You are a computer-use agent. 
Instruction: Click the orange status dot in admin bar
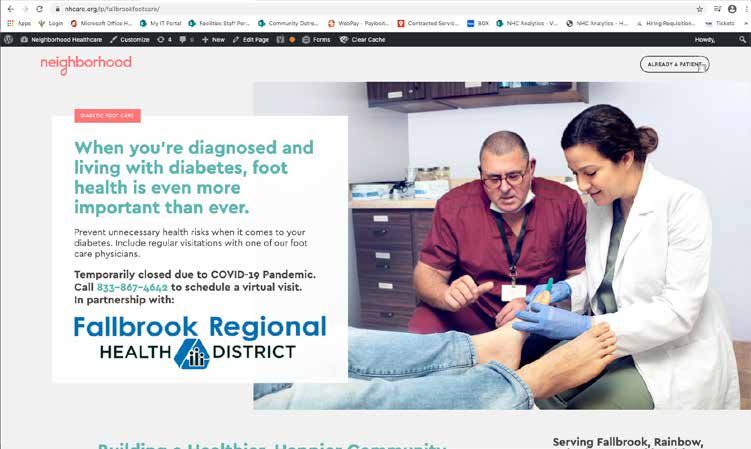(x=292, y=40)
